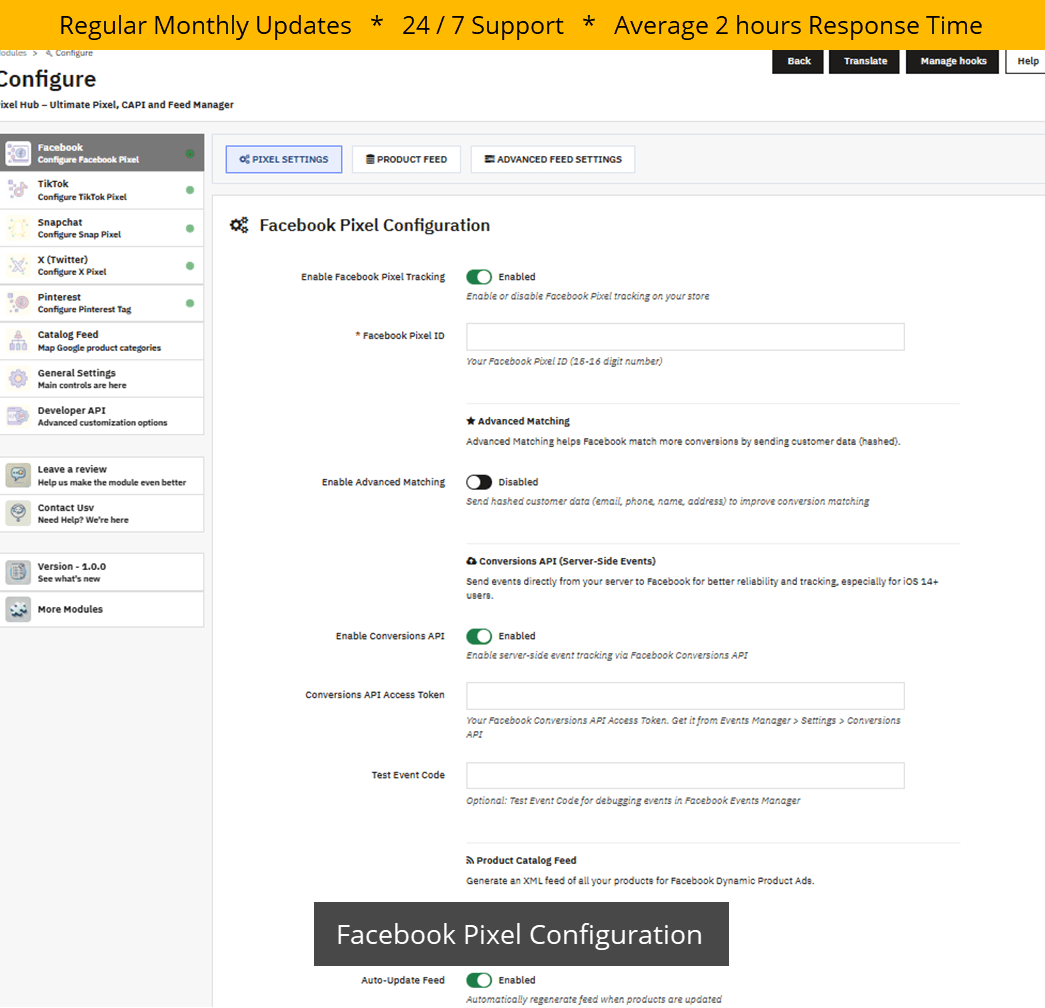Viewport: 1045px width, 1008px height.
Task: Click the Pinterest green status dot
Action: tap(190, 303)
